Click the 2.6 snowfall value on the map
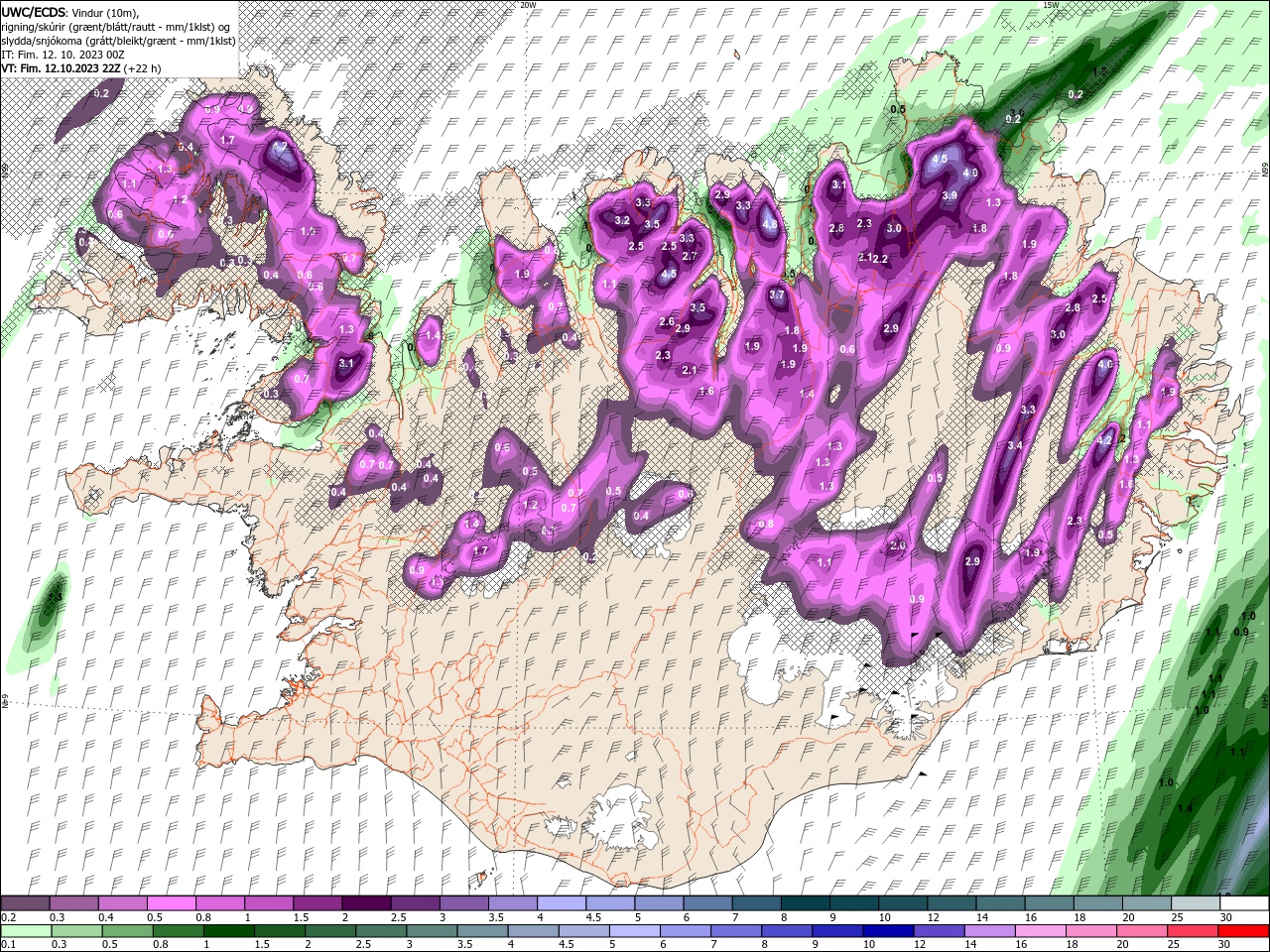 coord(667,322)
